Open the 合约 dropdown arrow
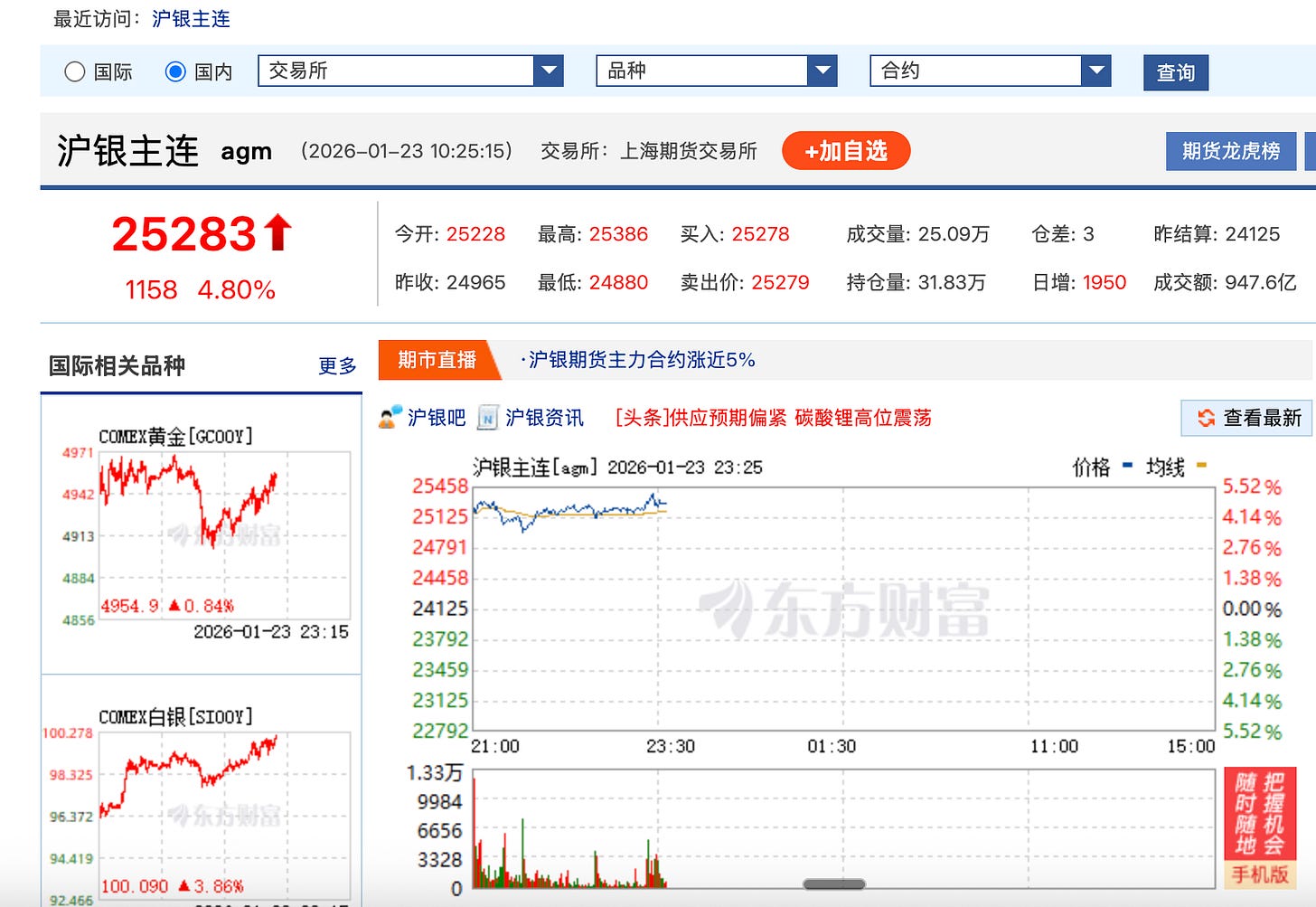Screen dimensions: 1316x907 click(x=1095, y=71)
